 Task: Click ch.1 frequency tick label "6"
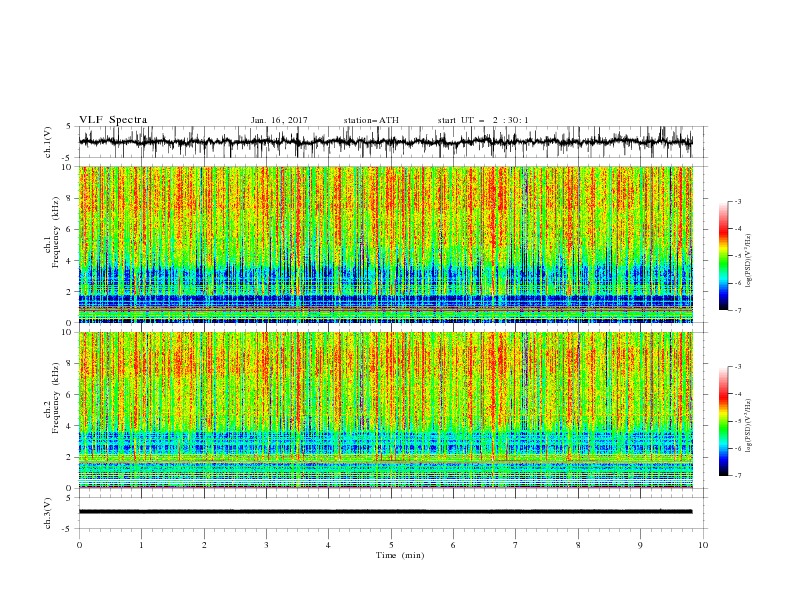tap(69, 229)
